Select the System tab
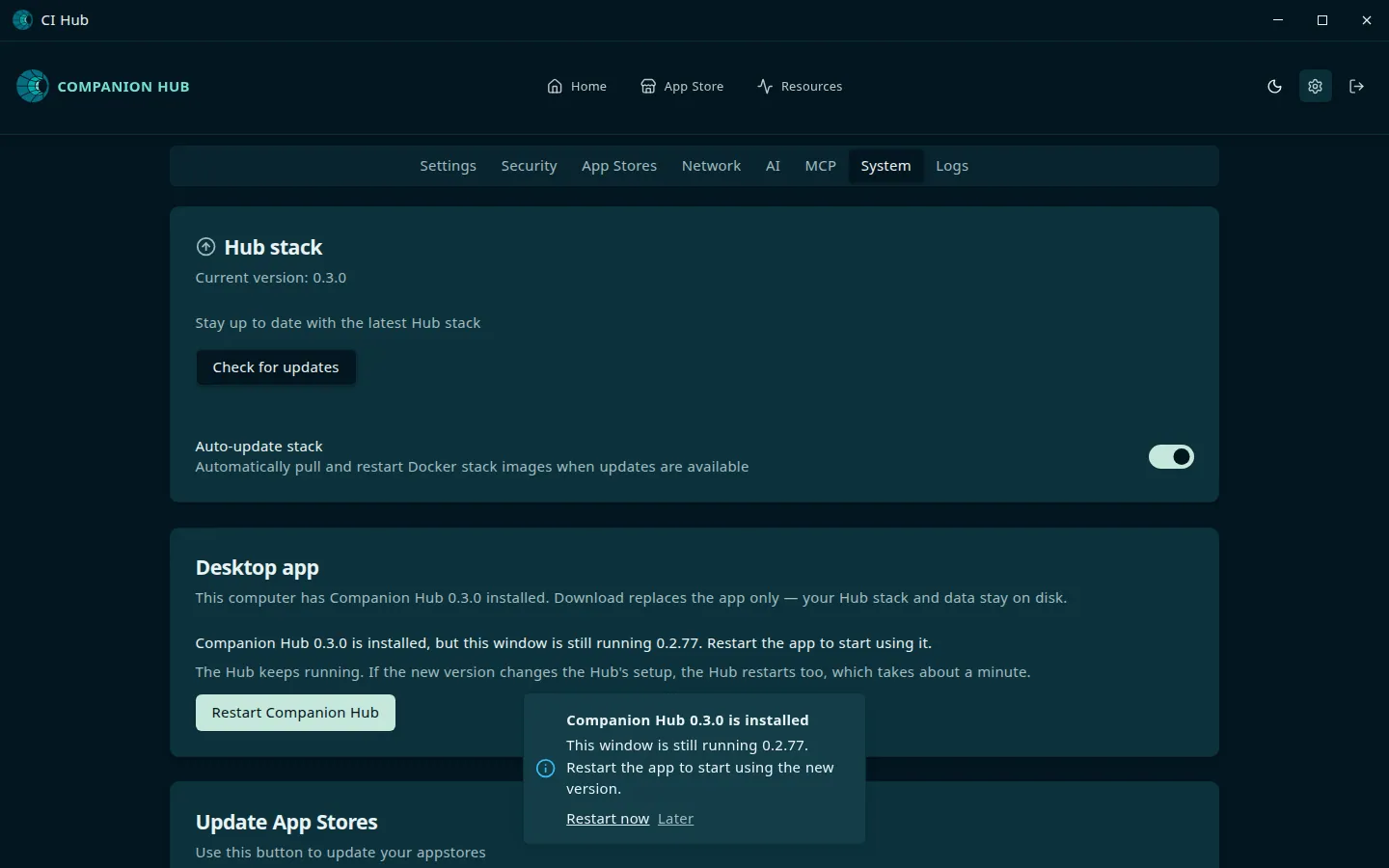This screenshot has height=868, width=1389. [885, 166]
